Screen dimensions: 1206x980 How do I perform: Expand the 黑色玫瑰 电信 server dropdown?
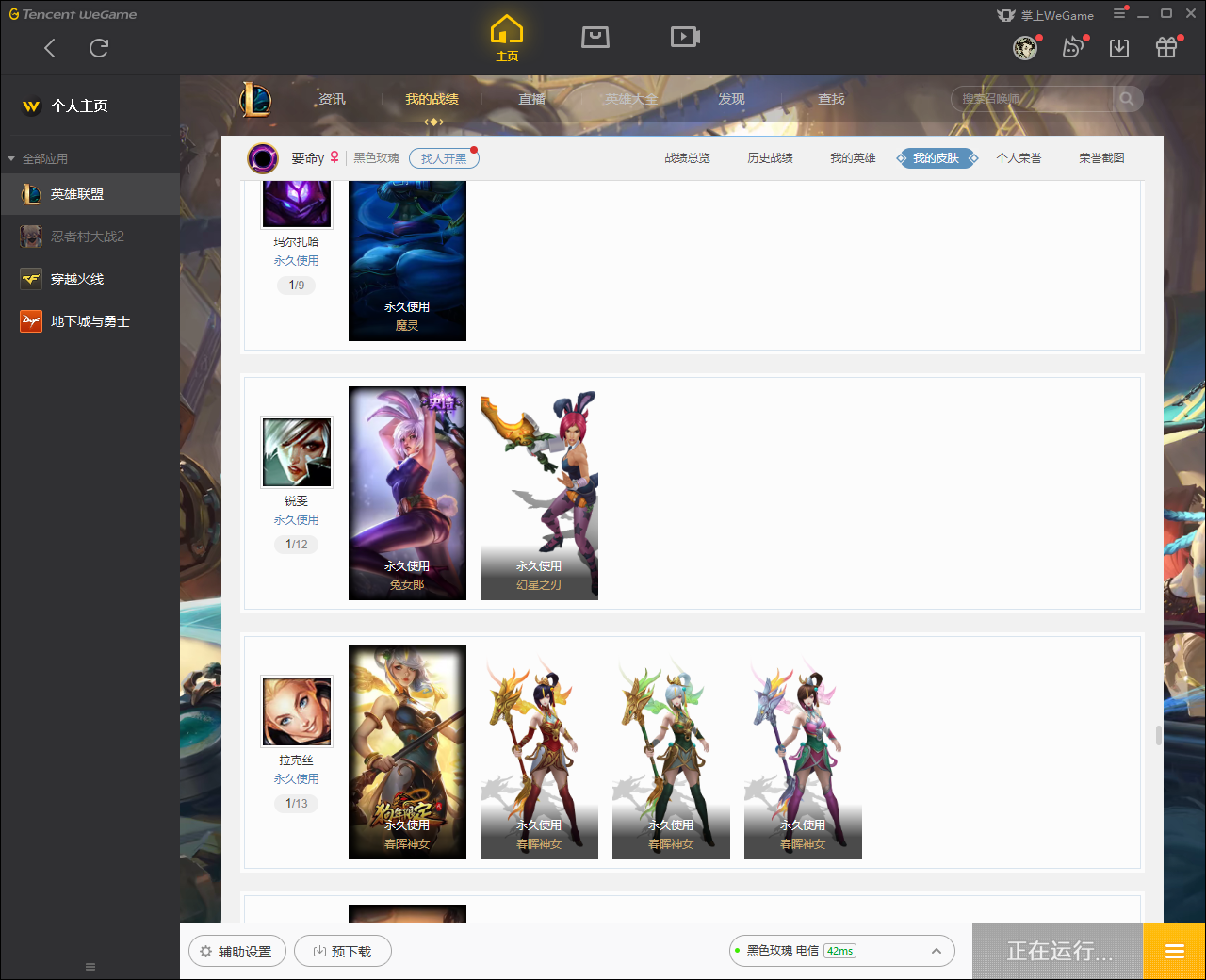tap(842, 951)
